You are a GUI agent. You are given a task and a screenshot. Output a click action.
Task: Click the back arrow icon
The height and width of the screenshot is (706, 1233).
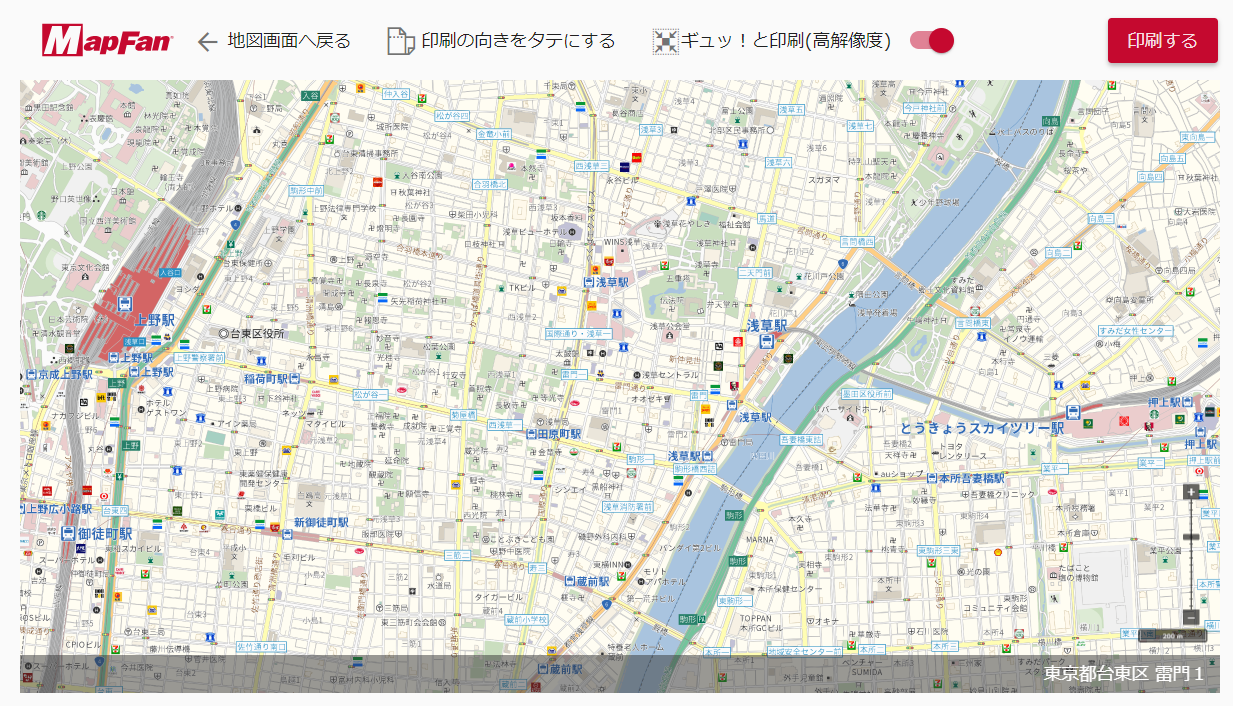point(207,41)
